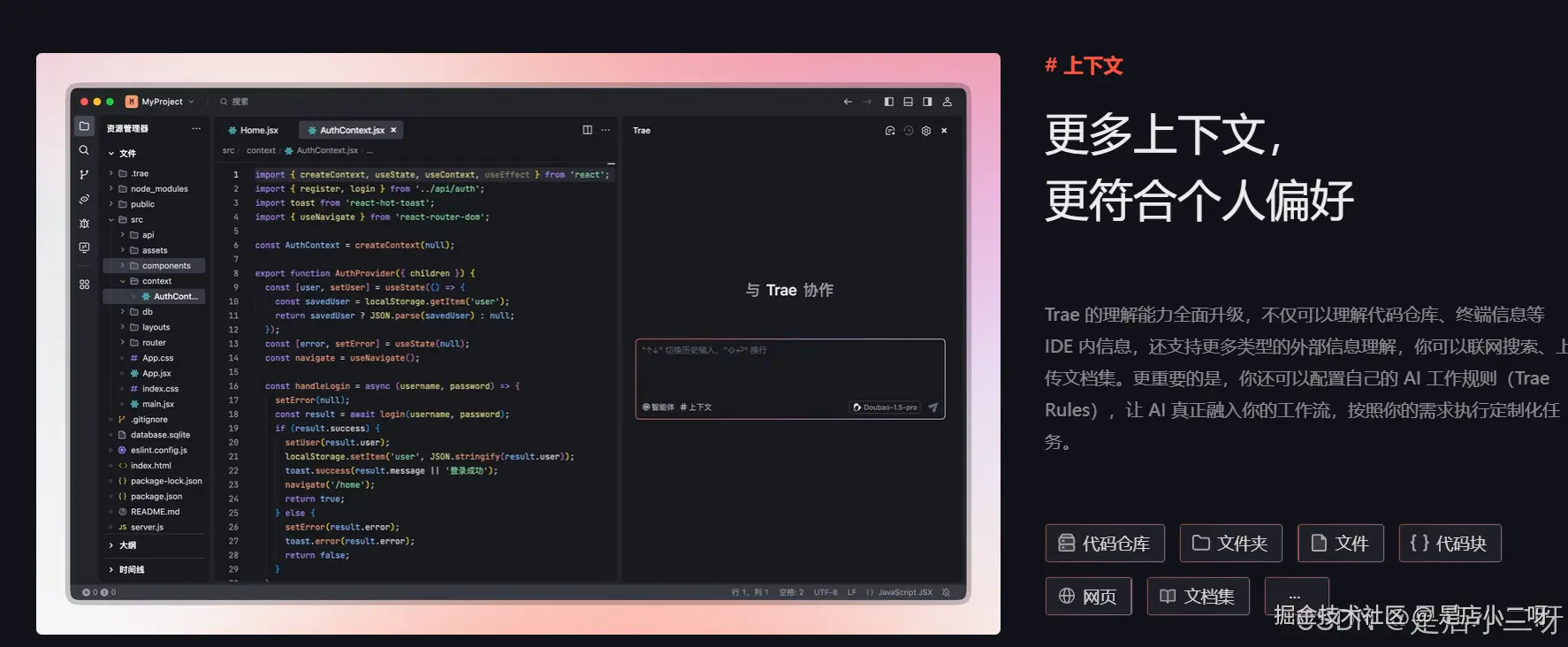This screenshot has height=647, width=1568.
Task: Click 行 1, 列 1 cursor position
Action: pyautogui.click(x=750, y=592)
